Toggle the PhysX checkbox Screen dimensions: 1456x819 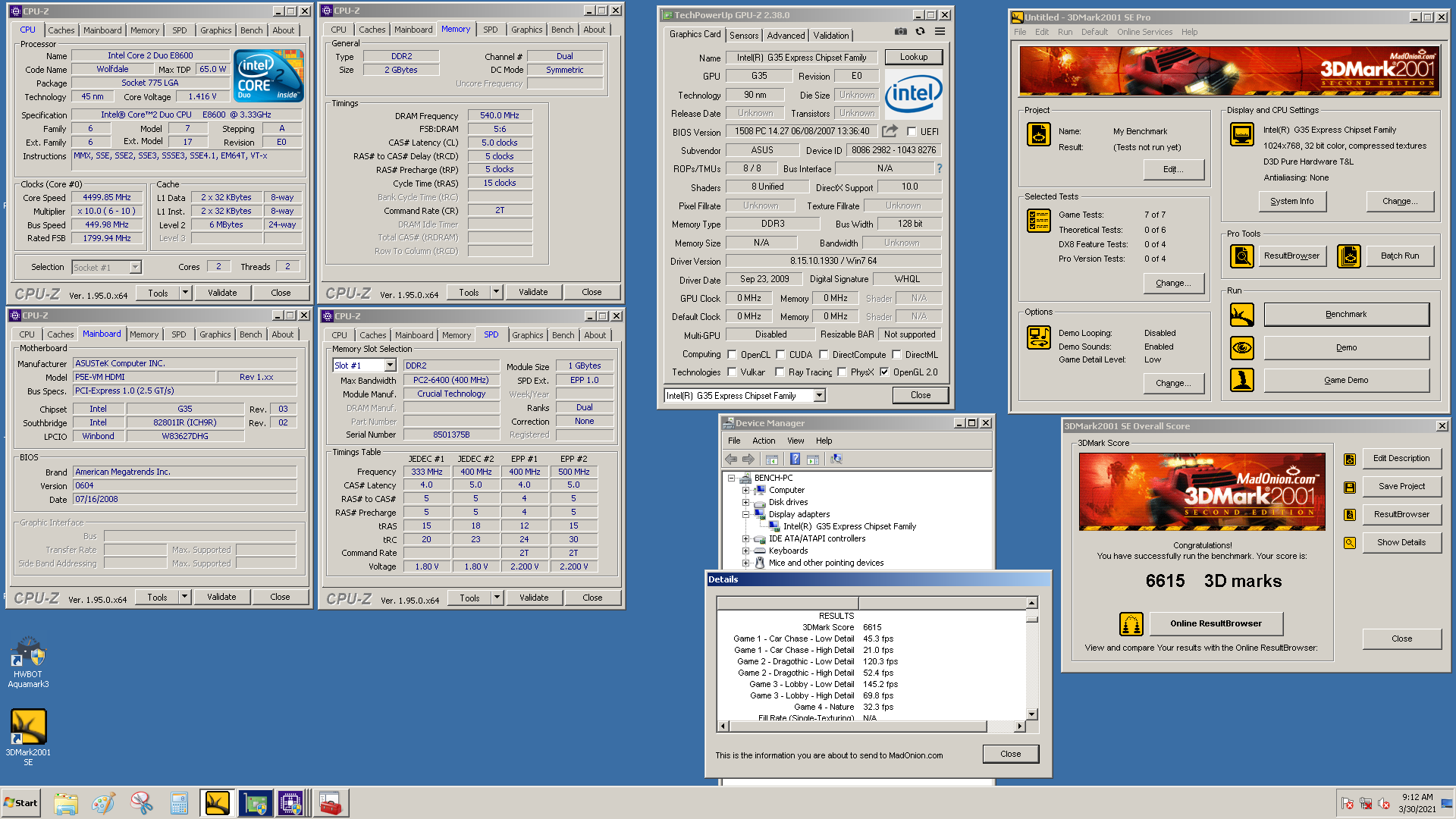842,372
